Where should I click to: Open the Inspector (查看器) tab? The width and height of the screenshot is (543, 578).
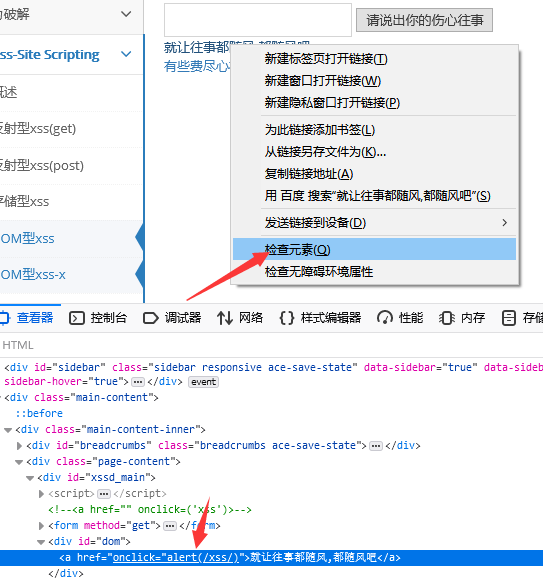click(x=28, y=318)
